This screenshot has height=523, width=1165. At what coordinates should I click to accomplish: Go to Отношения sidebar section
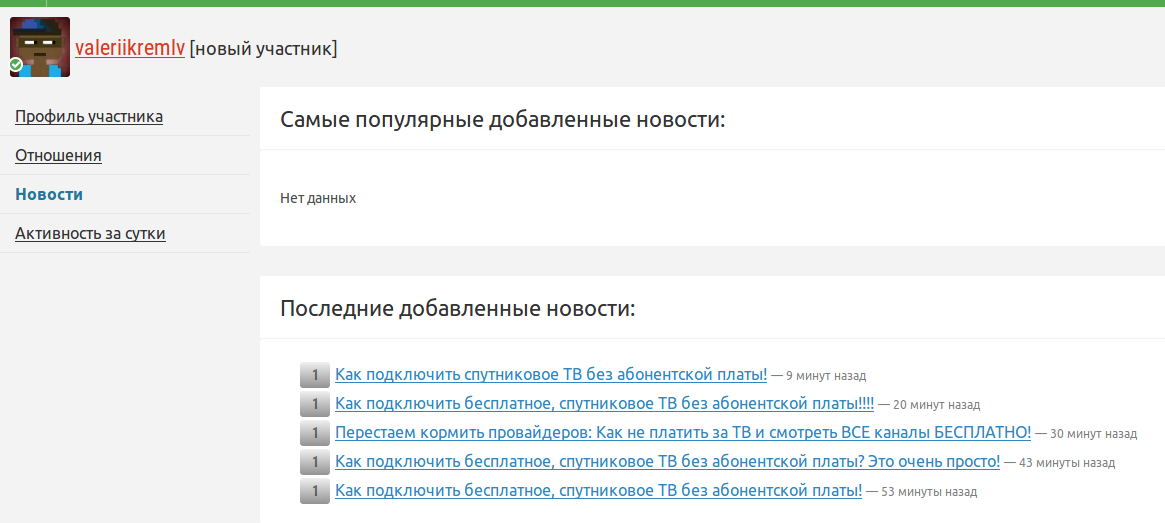(x=58, y=155)
